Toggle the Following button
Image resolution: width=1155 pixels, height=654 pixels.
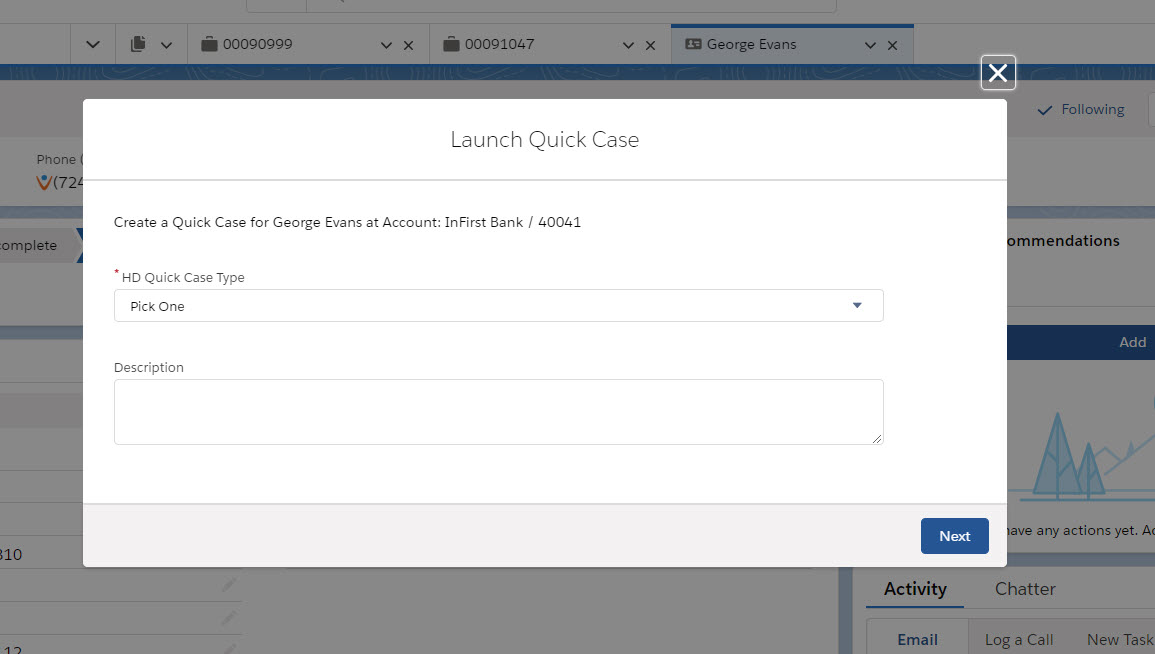tap(1081, 110)
